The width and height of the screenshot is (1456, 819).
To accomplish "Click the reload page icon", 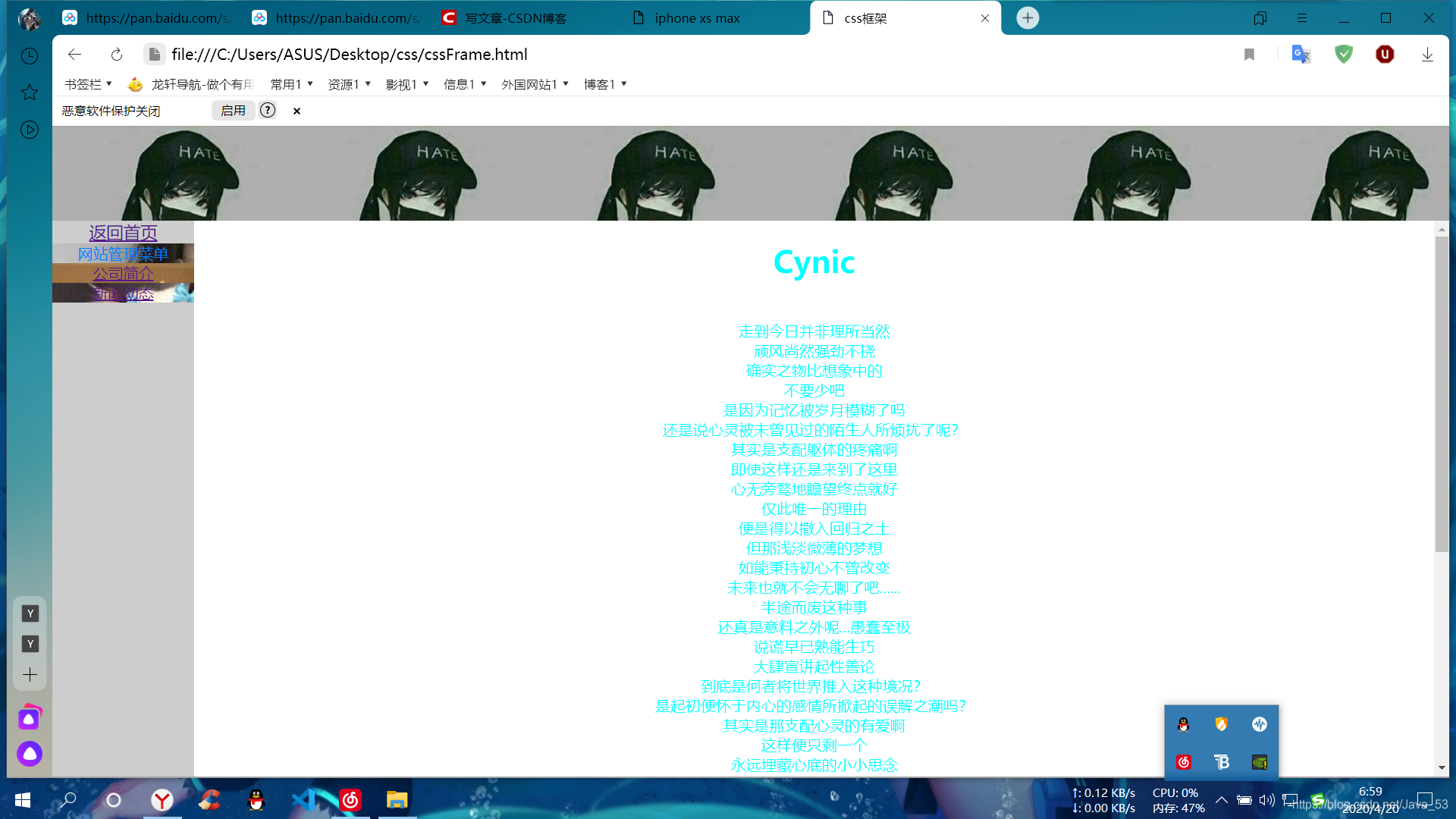I will click(116, 55).
